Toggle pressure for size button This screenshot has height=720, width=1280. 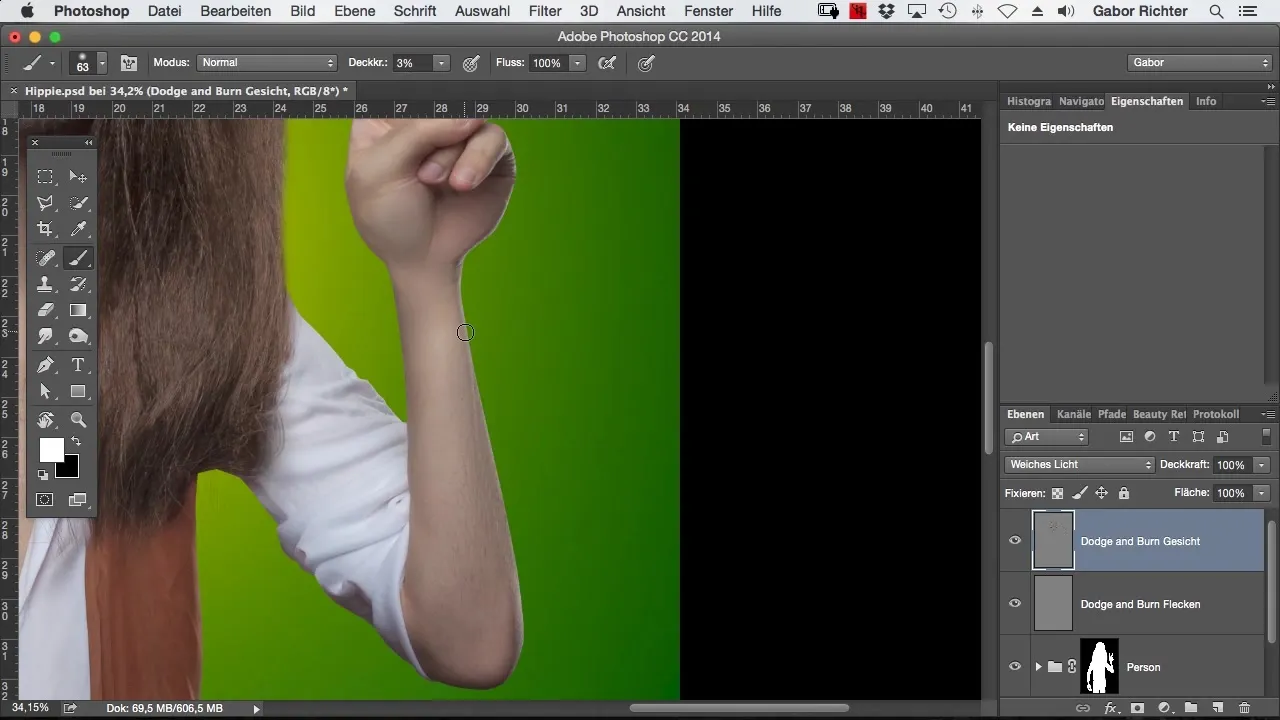click(x=646, y=63)
